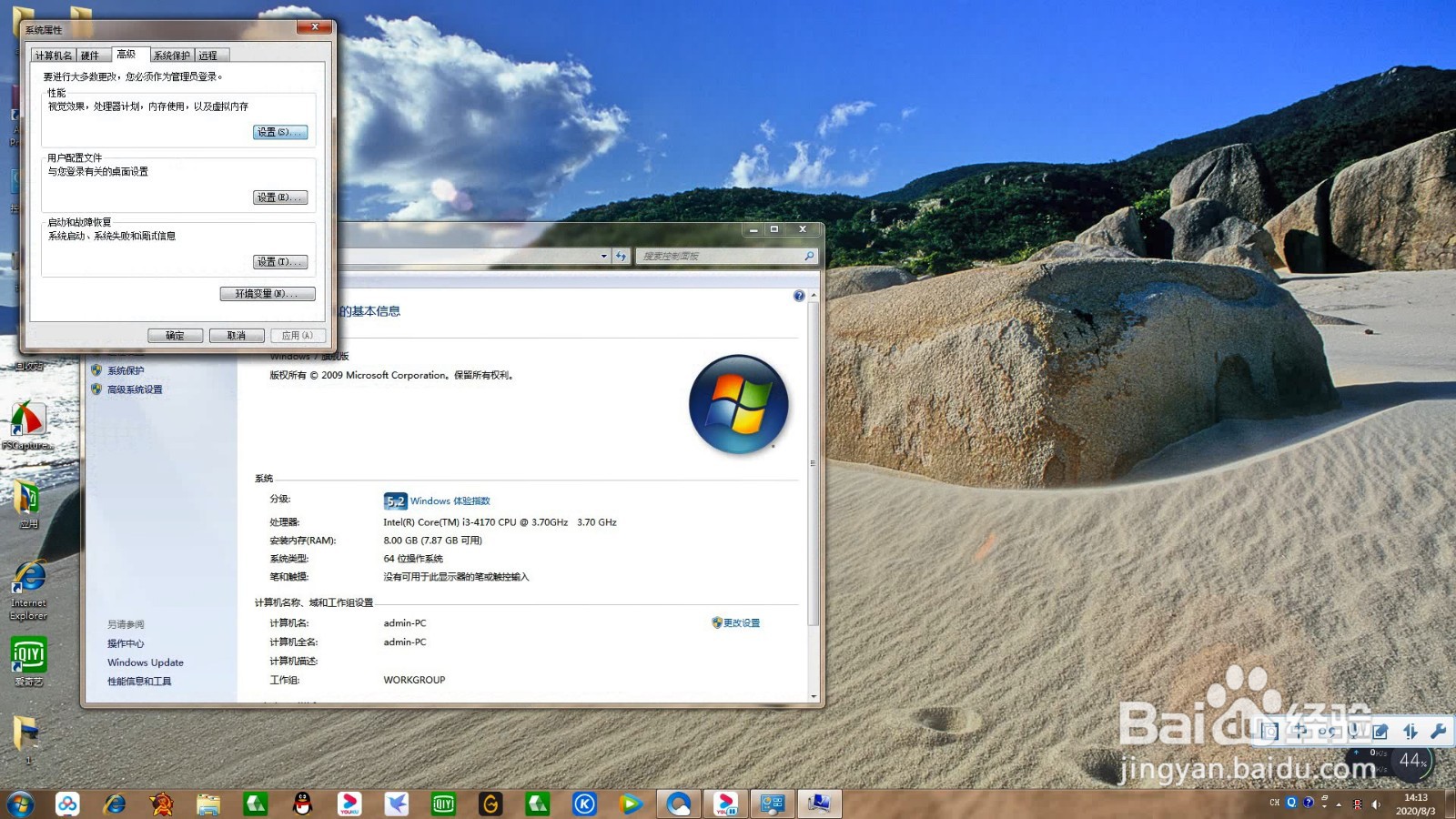The image size is (1456, 819).
Task: Close the 系统属性 dialog
Action: click(315, 27)
